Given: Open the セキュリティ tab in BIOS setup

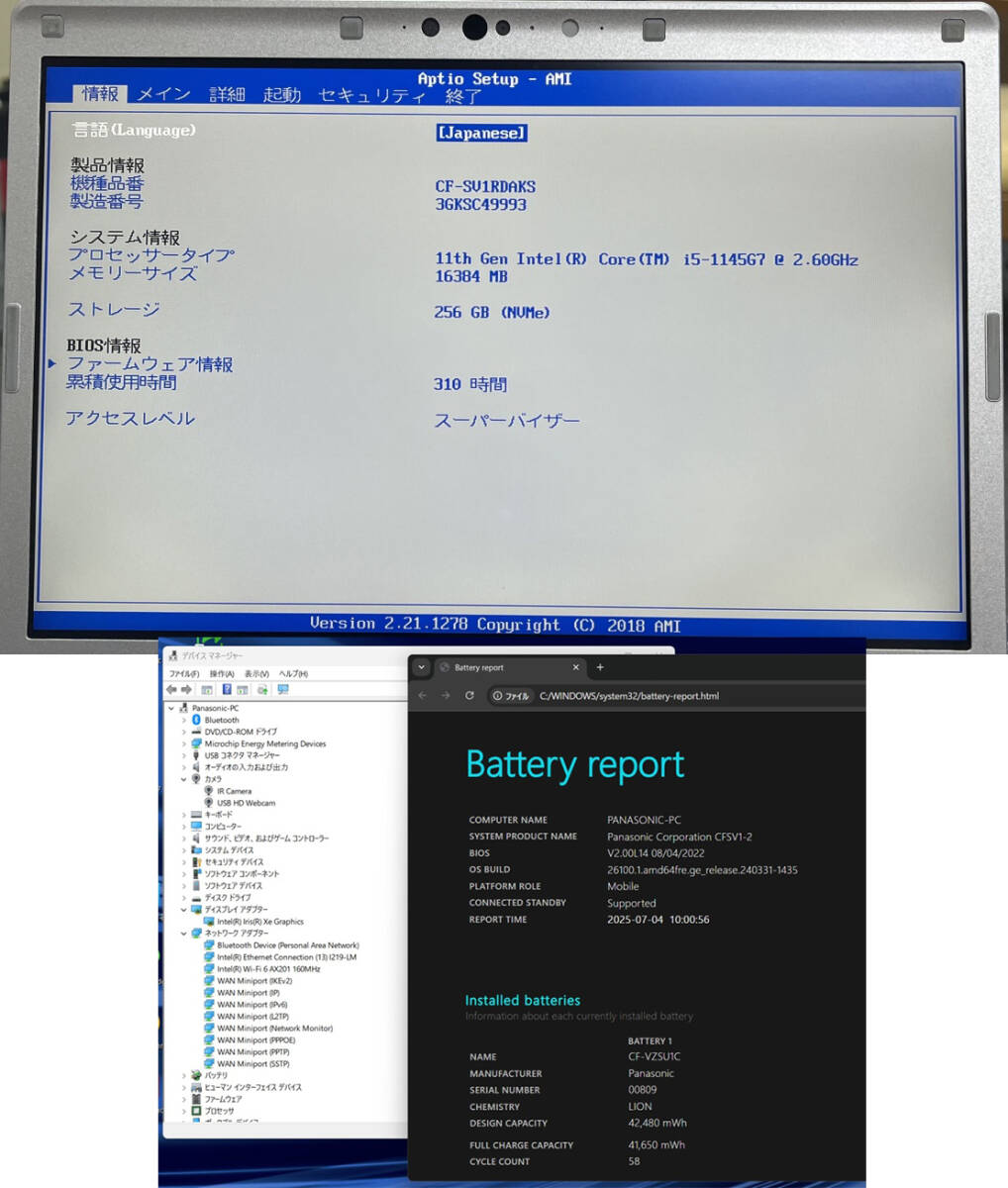Looking at the screenshot, I should 371,95.
